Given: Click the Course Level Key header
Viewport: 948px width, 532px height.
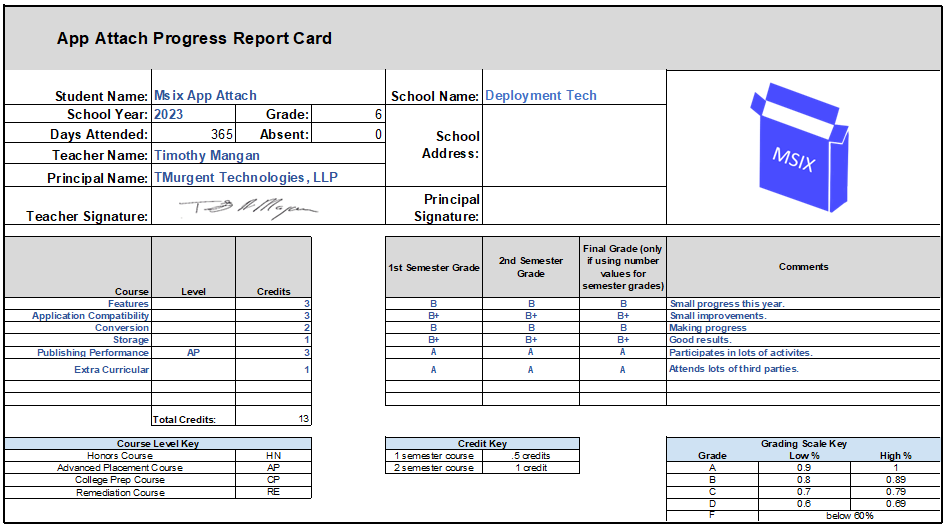Looking at the screenshot, I should tap(157, 443).
